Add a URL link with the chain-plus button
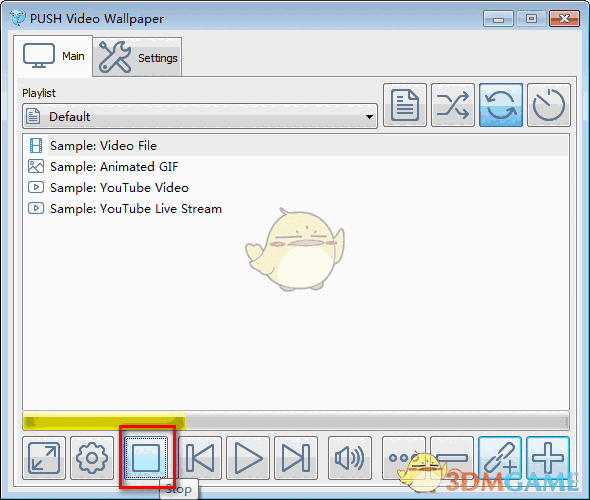Screen dimensions: 590x500 [x=500, y=458]
